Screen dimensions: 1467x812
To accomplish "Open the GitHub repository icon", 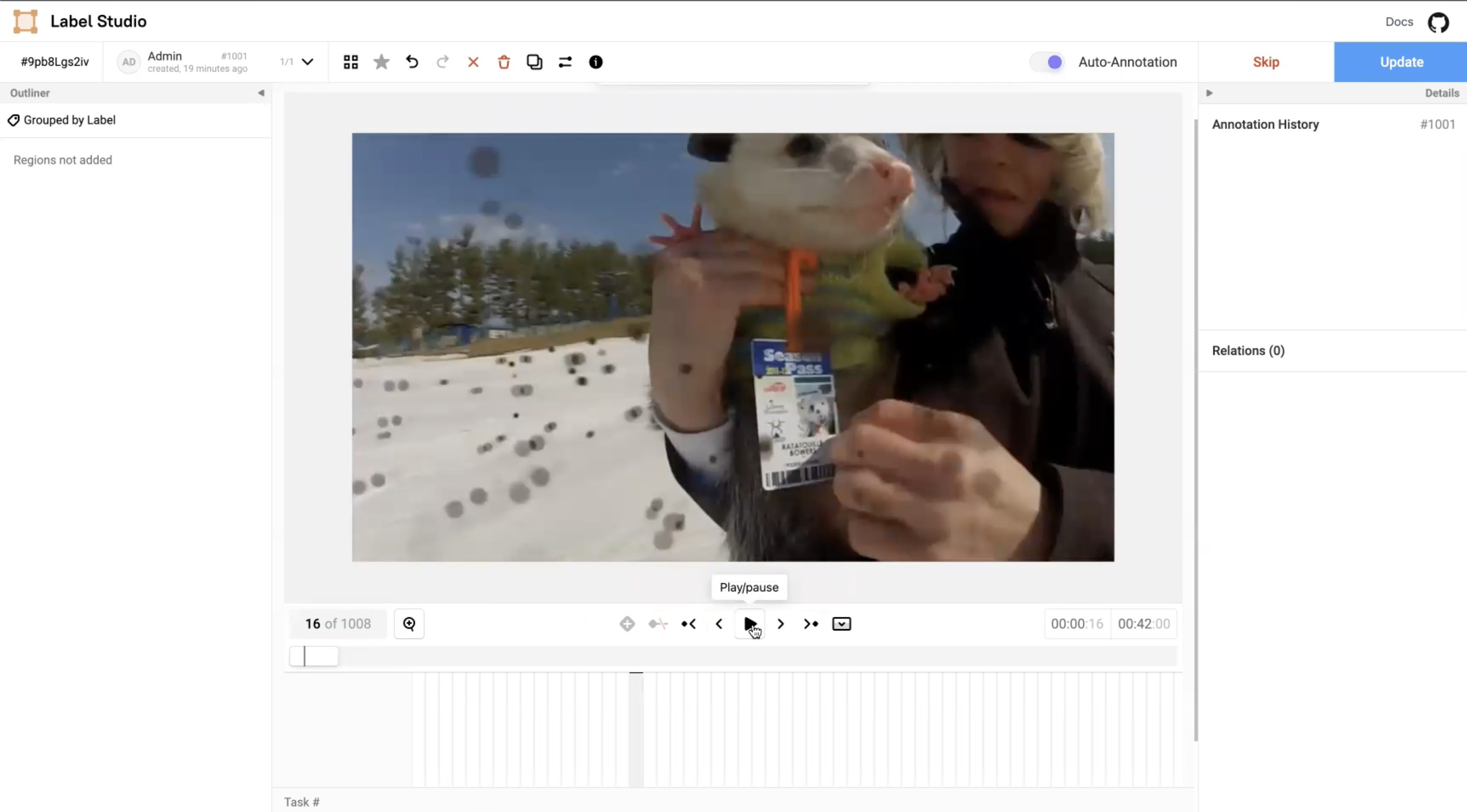I will click(1438, 22).
